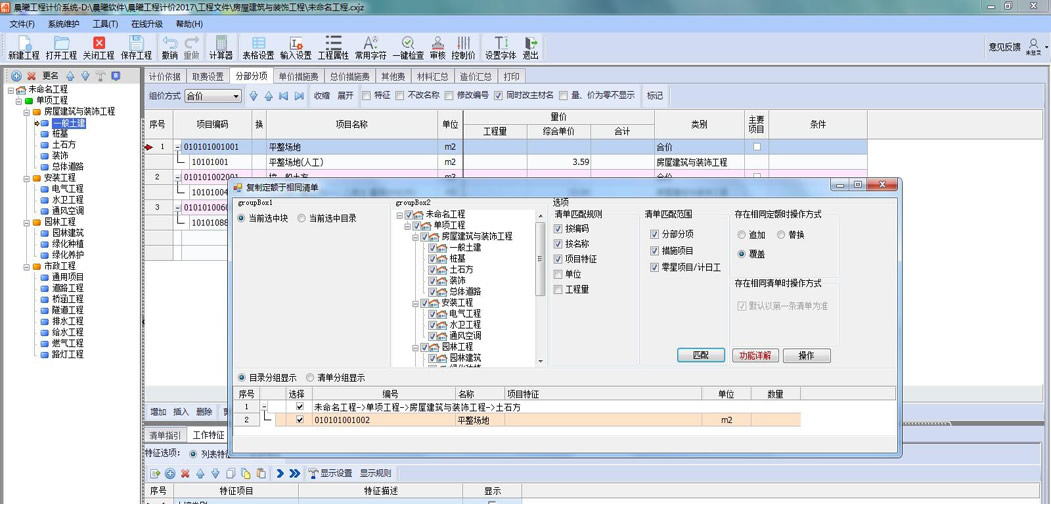Uncheck 按名称 matching rule
This screenshot has height=524, width=1051.
558,244
